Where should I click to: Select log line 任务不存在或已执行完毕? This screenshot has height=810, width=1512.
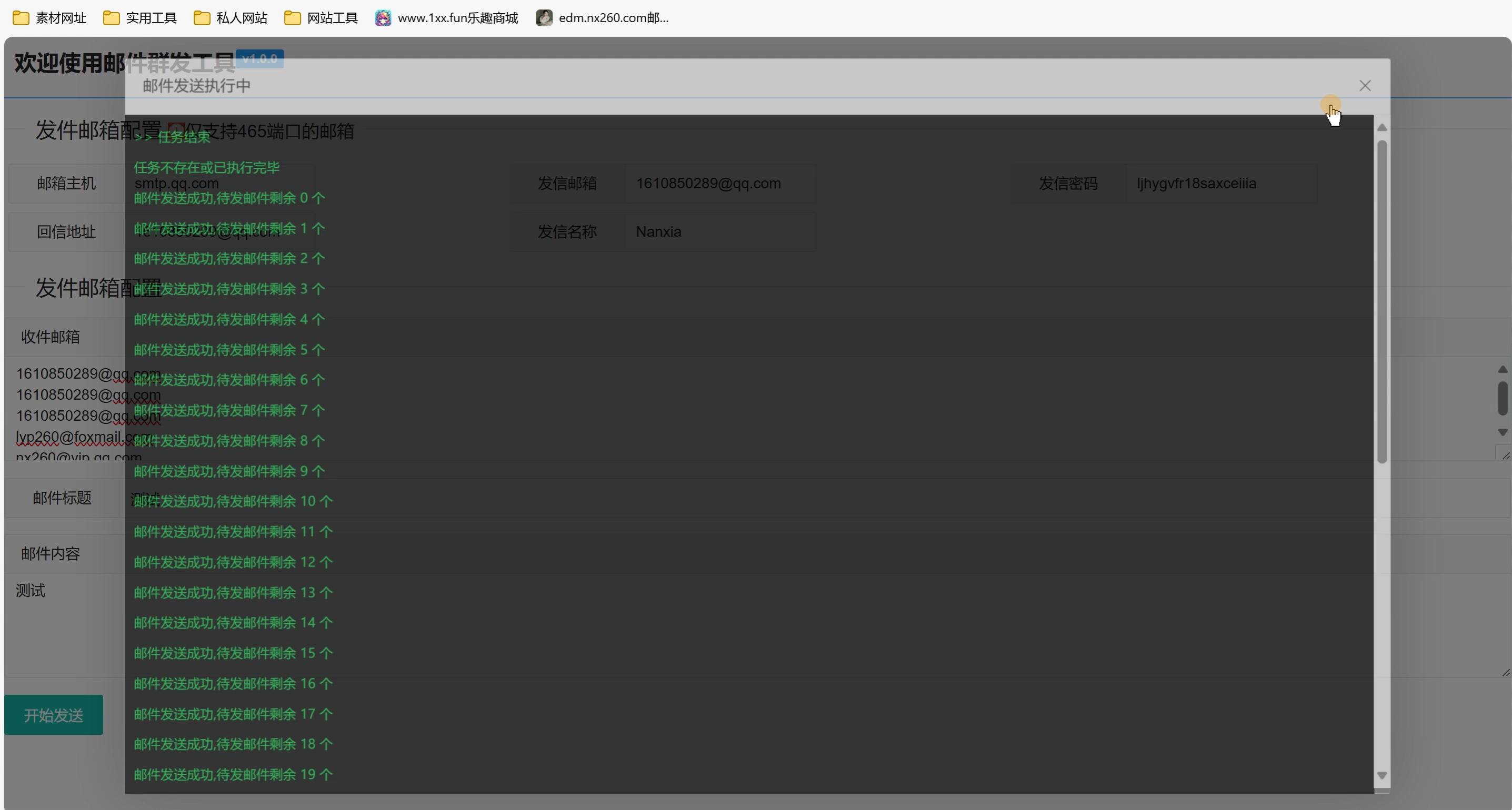[207, 168]
